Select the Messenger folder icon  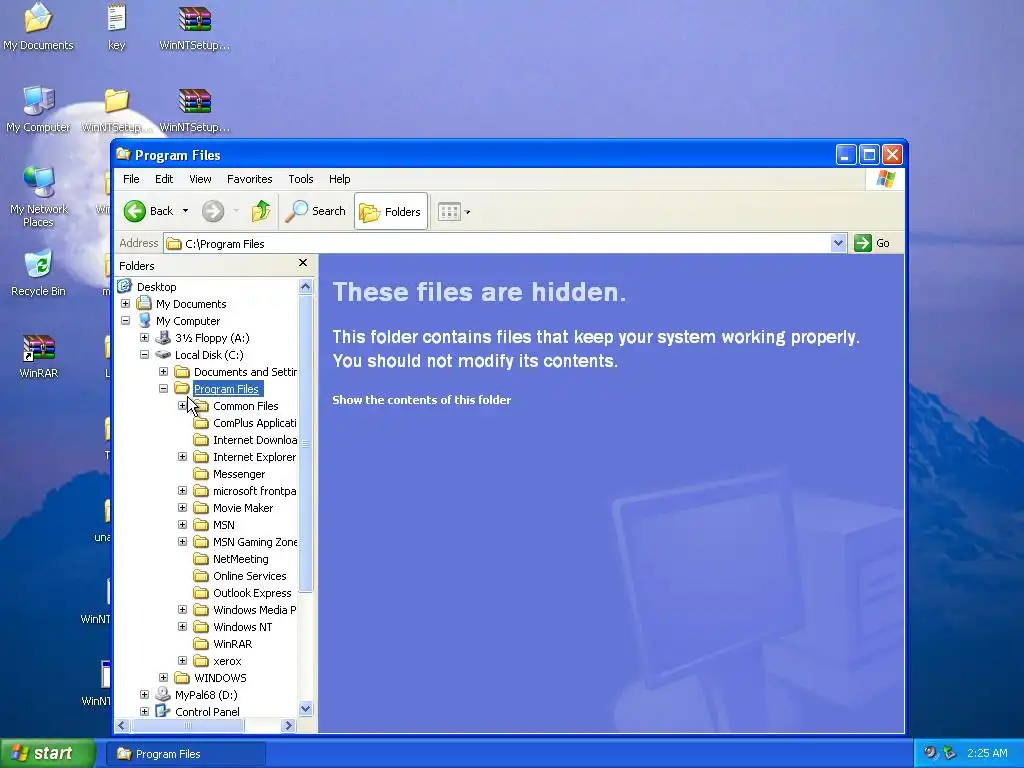[x=201, y=473]
